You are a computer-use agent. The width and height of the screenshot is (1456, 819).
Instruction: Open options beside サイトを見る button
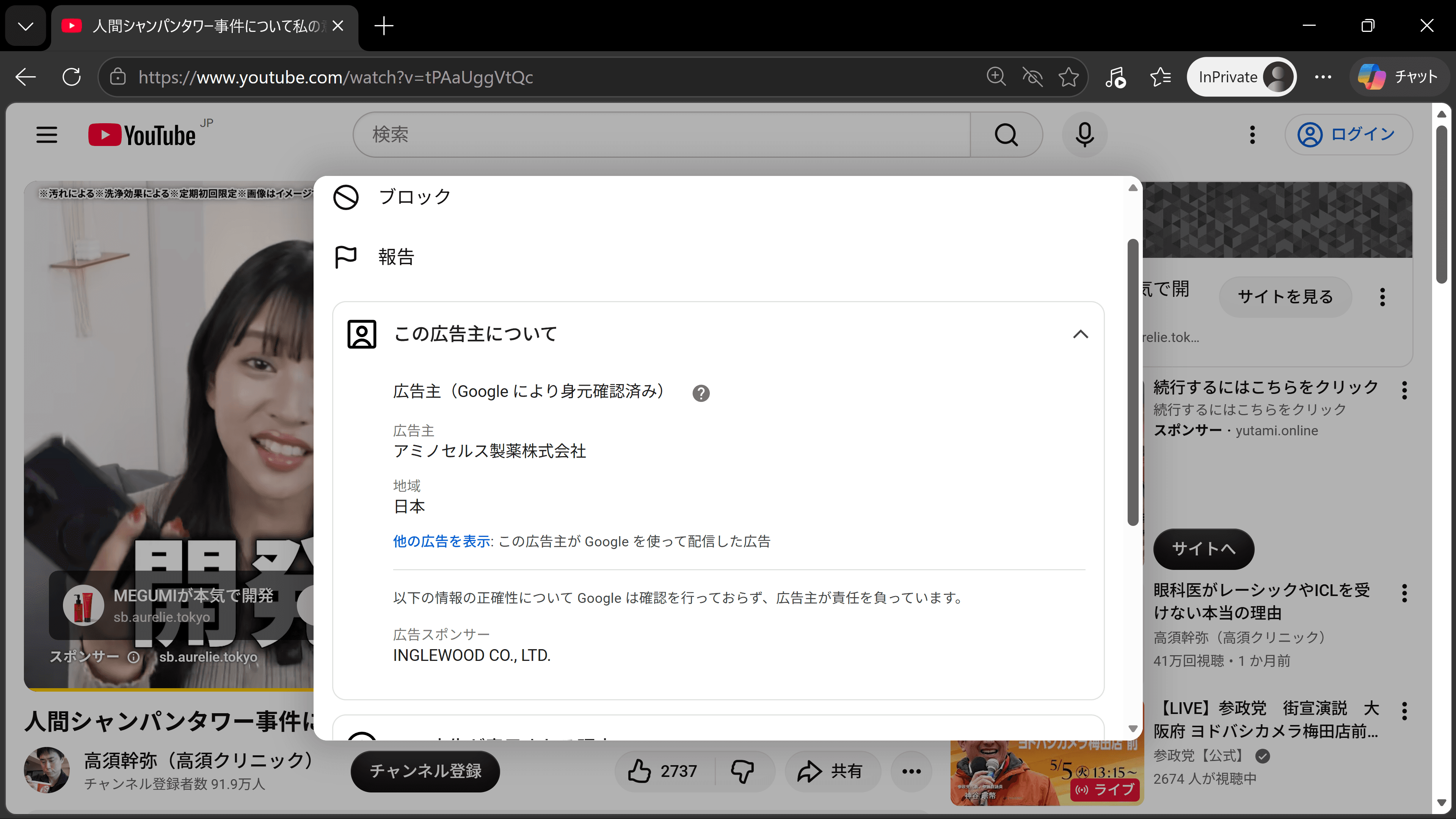point(1382,297)
